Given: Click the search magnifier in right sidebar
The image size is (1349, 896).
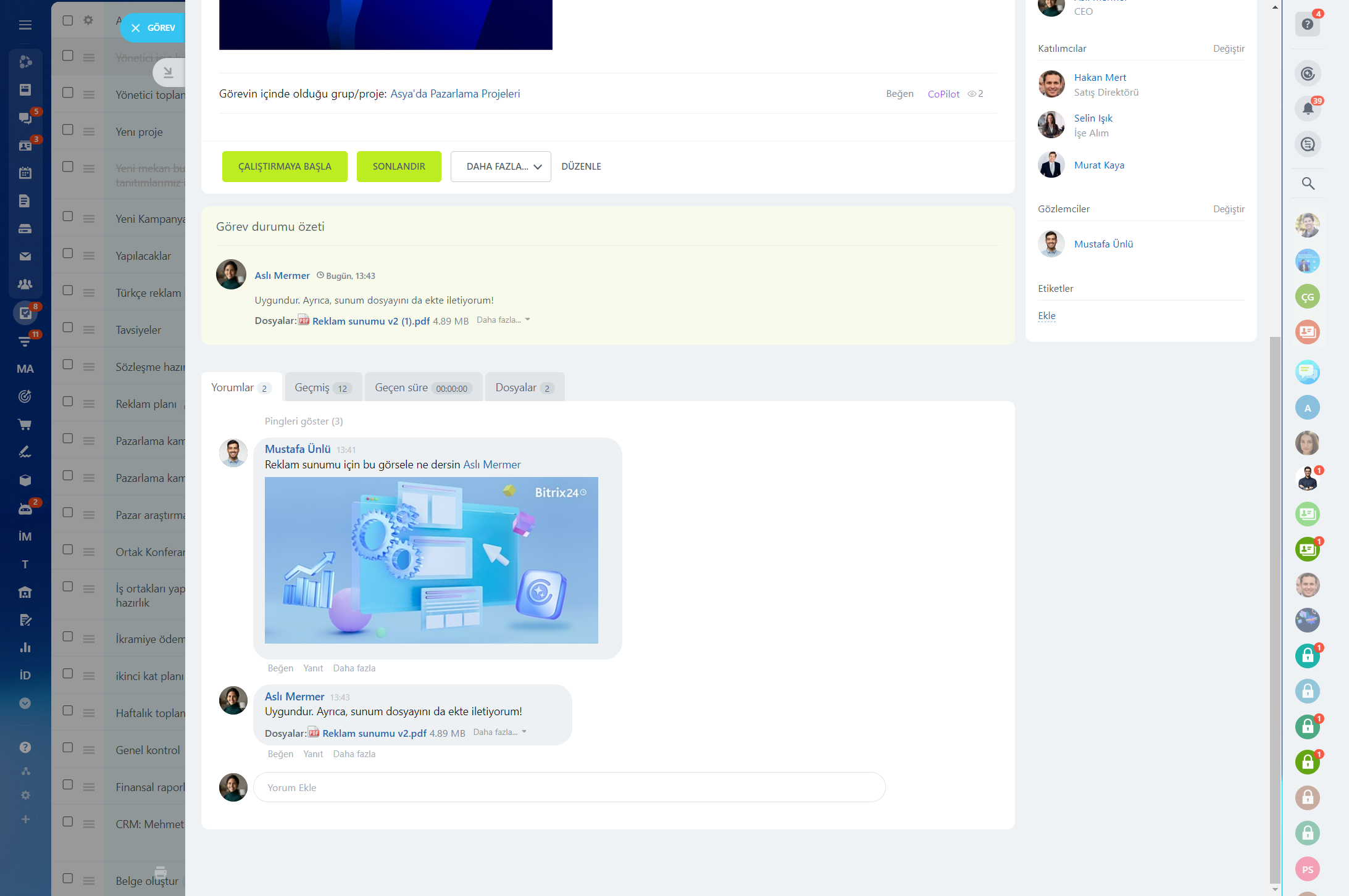Looking at the screenshot, I should pyautogui.click(x=1308, y=183).
